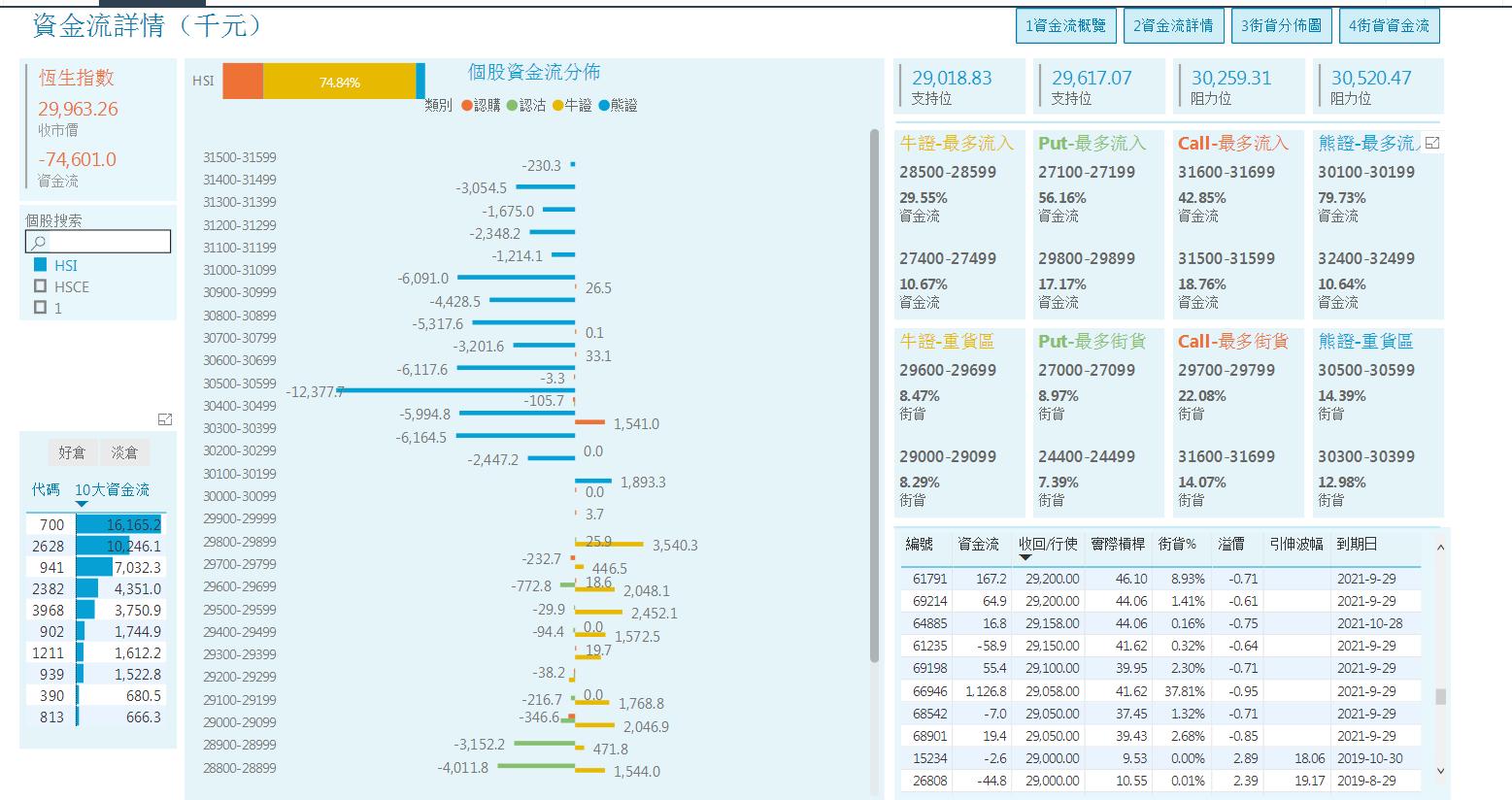
Task: Open the 4街貨資金流 view
Action: click(1390, 24)
